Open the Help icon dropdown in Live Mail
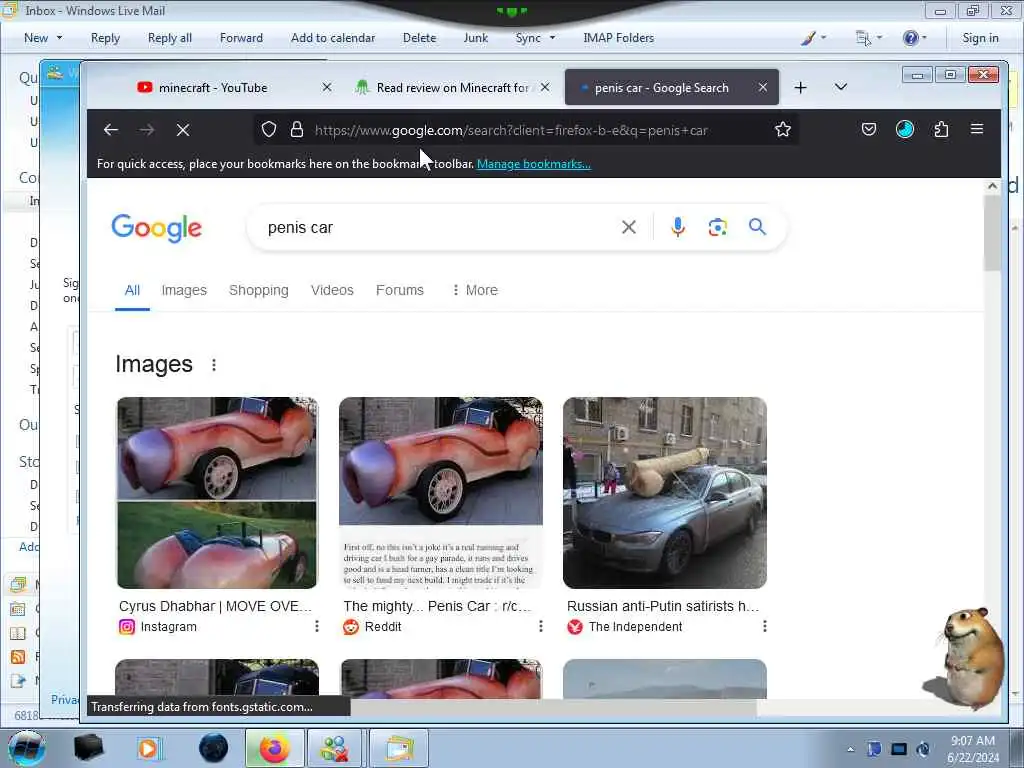The width and height of the screenshot is (1024, 768). (x=914, y=38)
